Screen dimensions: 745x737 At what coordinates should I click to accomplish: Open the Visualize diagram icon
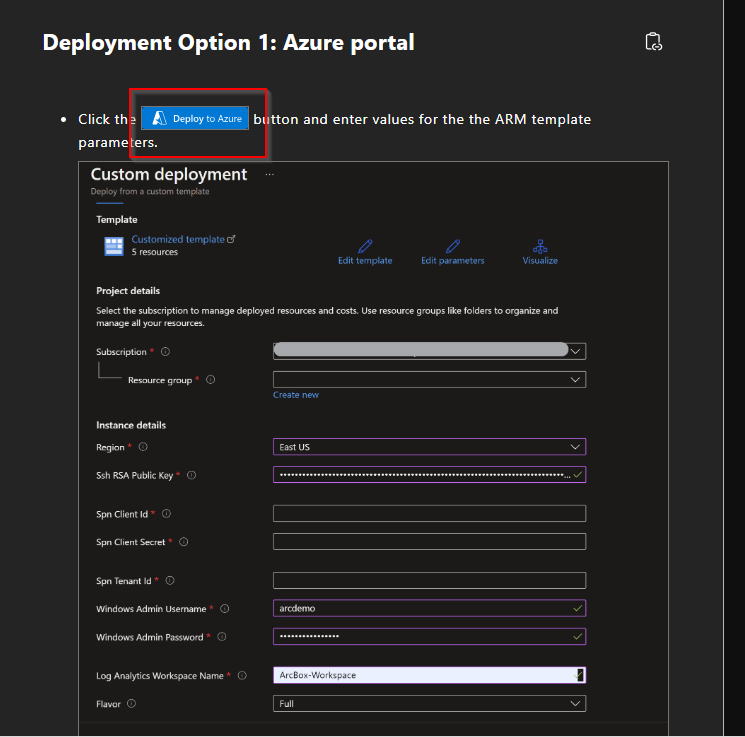click(x=540, y=246)
